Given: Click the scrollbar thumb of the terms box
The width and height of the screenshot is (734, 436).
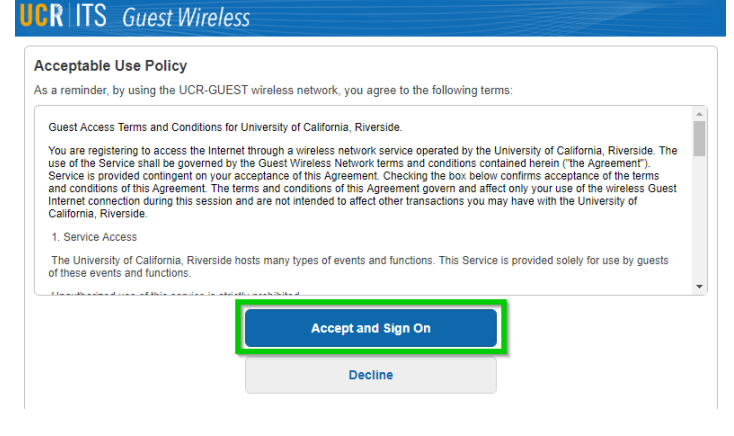Looking at the screenshot, I should (699, 138).
